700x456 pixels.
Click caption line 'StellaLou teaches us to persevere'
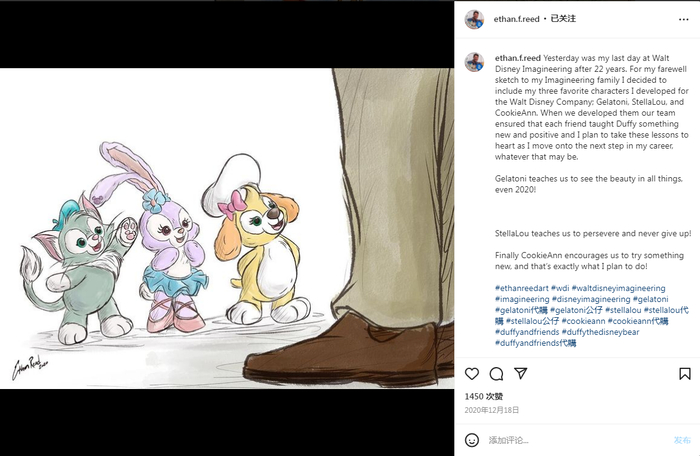pos(593,233)
